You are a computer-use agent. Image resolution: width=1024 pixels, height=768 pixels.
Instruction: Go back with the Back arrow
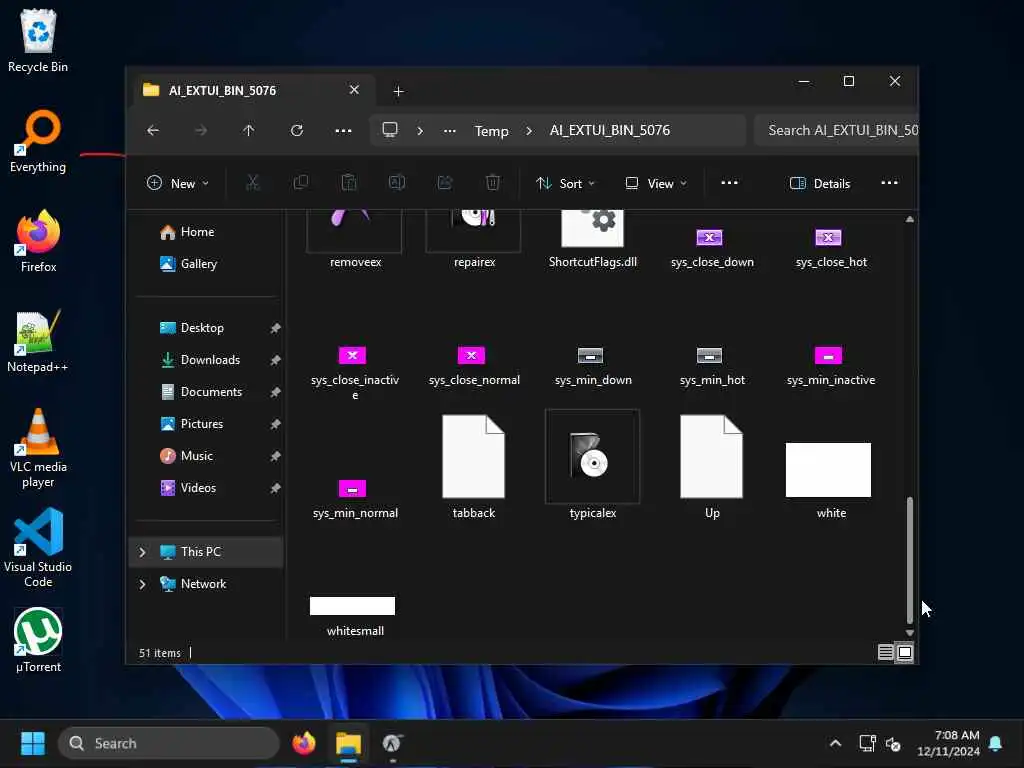[153, 131]
